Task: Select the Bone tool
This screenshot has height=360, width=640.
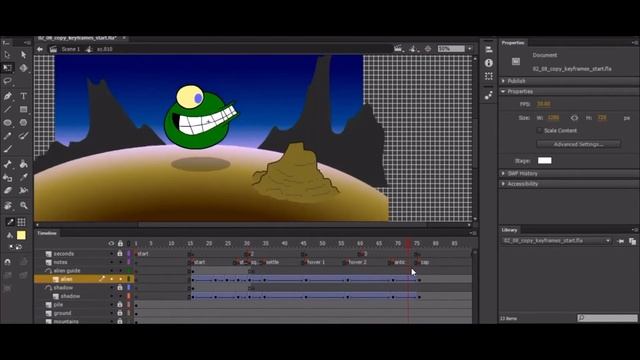Action: 7,164
